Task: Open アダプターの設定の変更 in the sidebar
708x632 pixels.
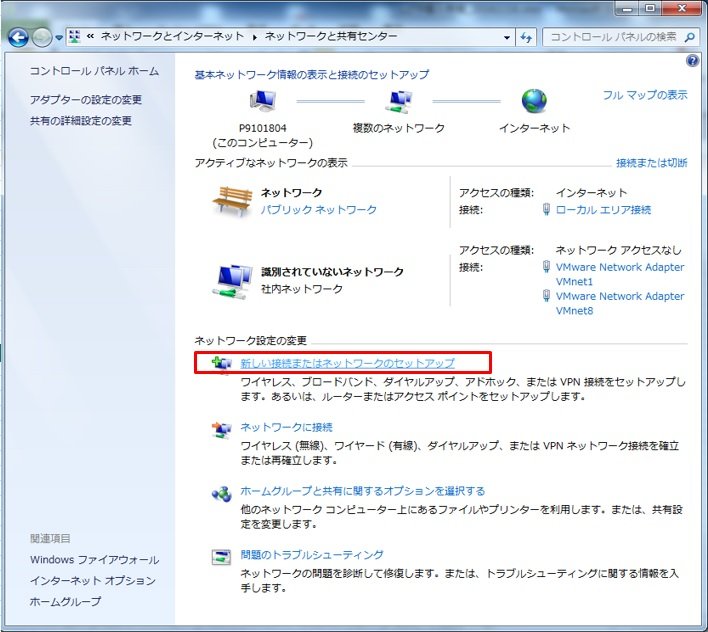Action: [x=86, y=100]
